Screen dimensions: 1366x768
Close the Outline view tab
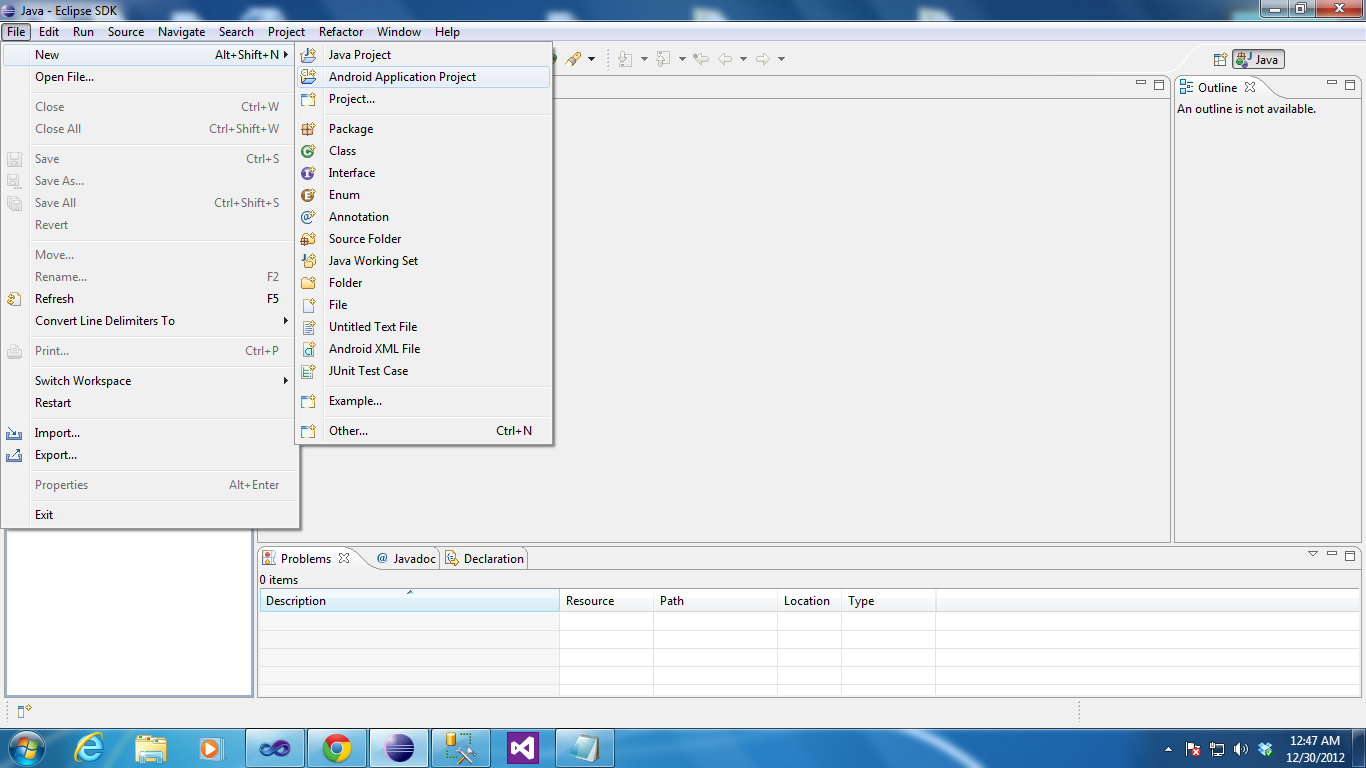click(1250, 87)
